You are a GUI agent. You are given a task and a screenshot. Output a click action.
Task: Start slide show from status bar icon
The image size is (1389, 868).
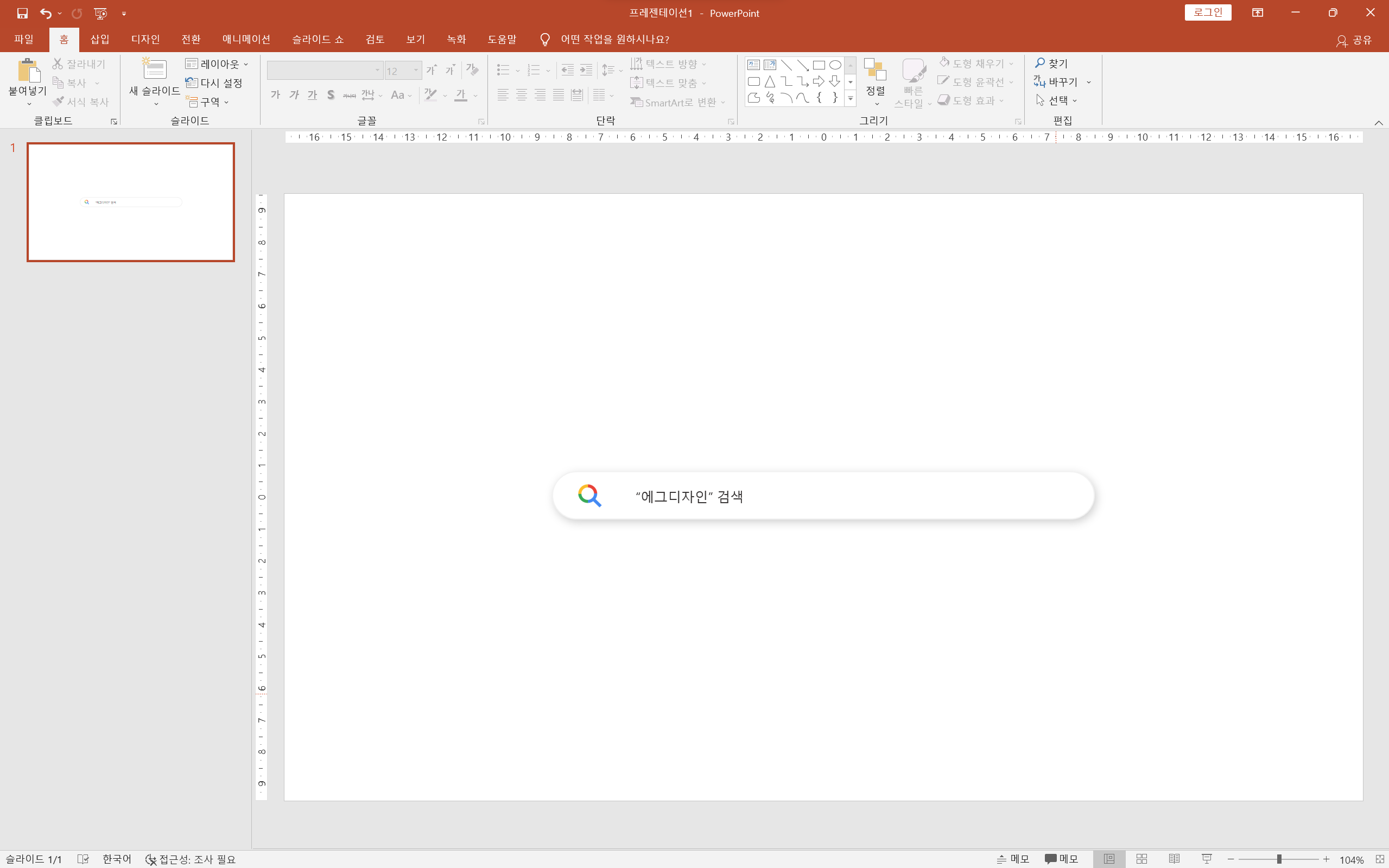point(1207,859)
